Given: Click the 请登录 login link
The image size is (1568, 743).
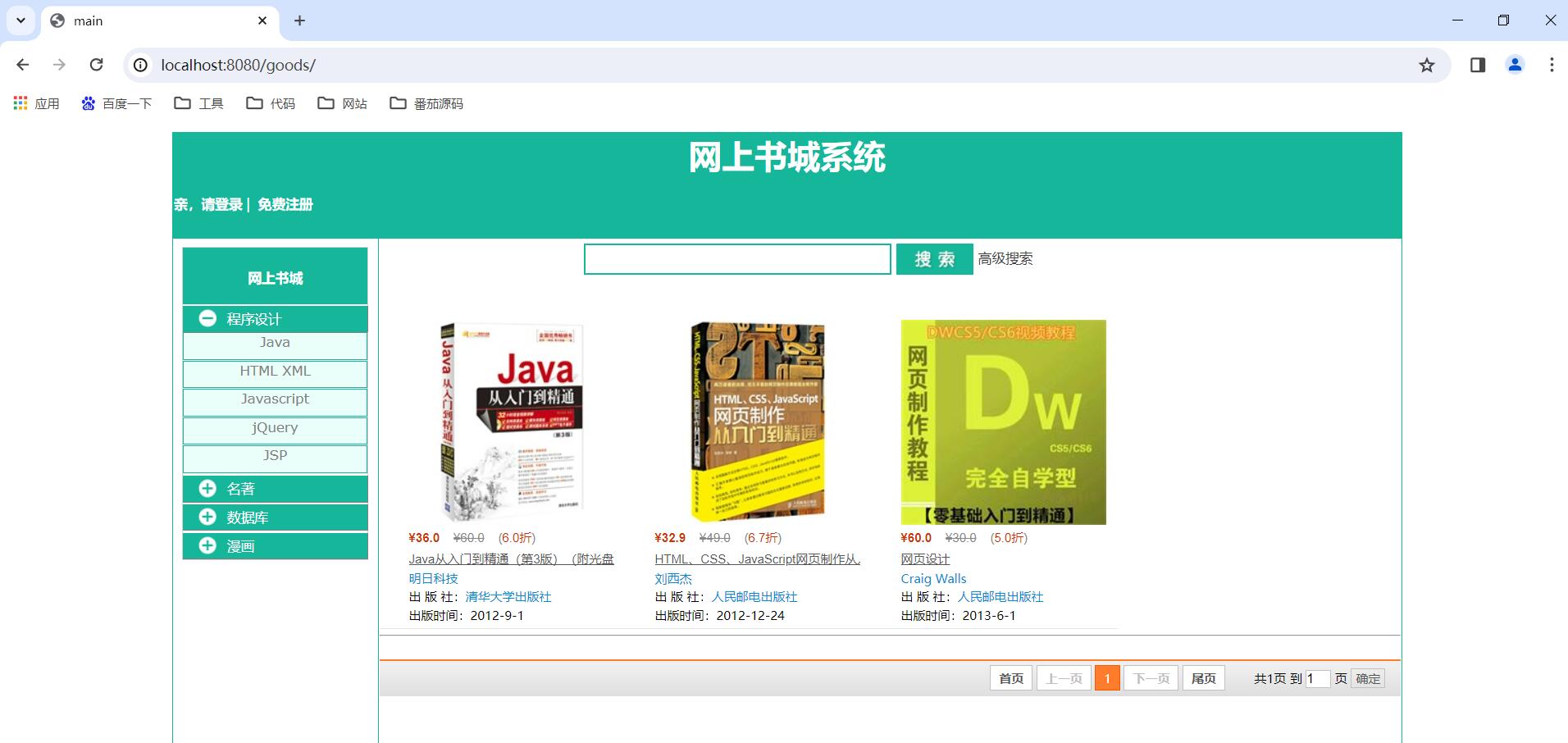Looking at the screenshot, I should (x=221, y=204).
